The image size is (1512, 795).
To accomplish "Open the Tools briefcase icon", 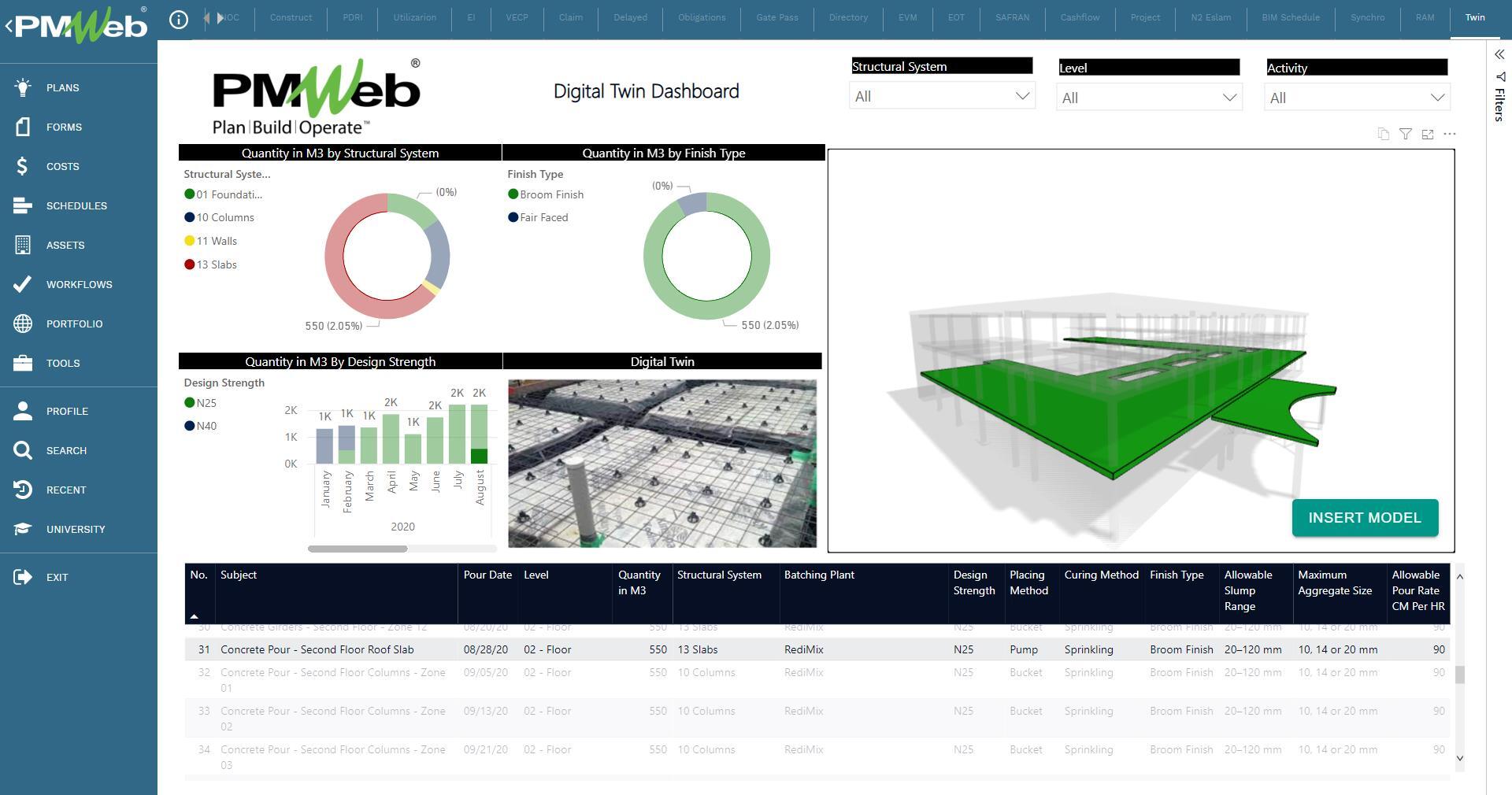I will (x=23, y=363).
